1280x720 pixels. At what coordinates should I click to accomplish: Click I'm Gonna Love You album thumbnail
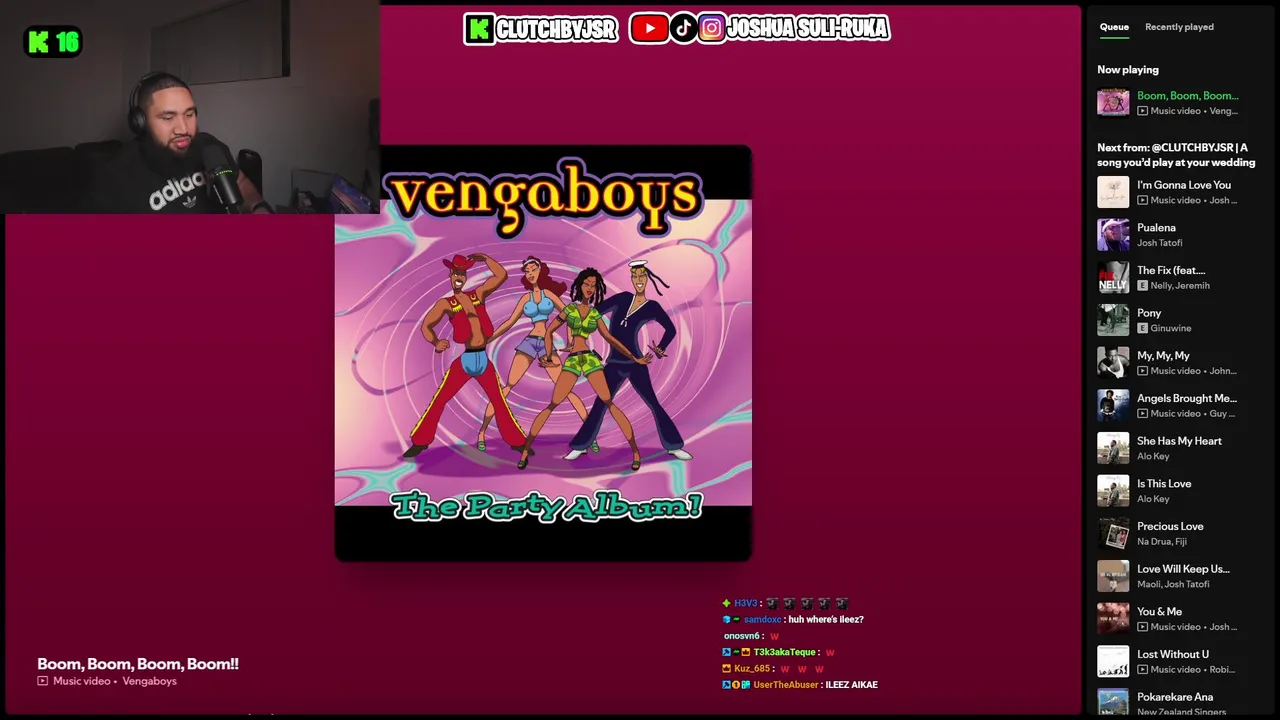pyautogui.click(x=1113, y=192)
